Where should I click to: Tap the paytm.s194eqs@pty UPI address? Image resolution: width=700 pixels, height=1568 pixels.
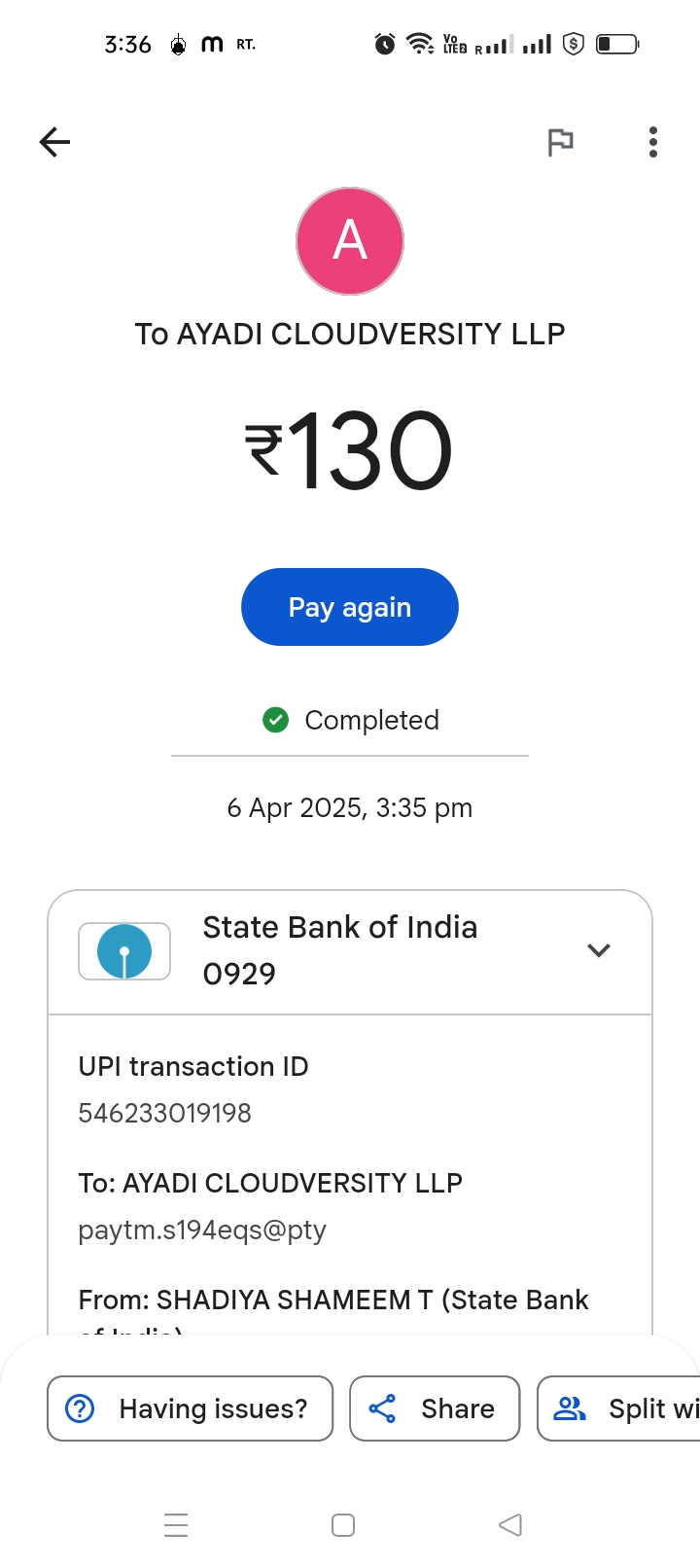(202, 1230)
